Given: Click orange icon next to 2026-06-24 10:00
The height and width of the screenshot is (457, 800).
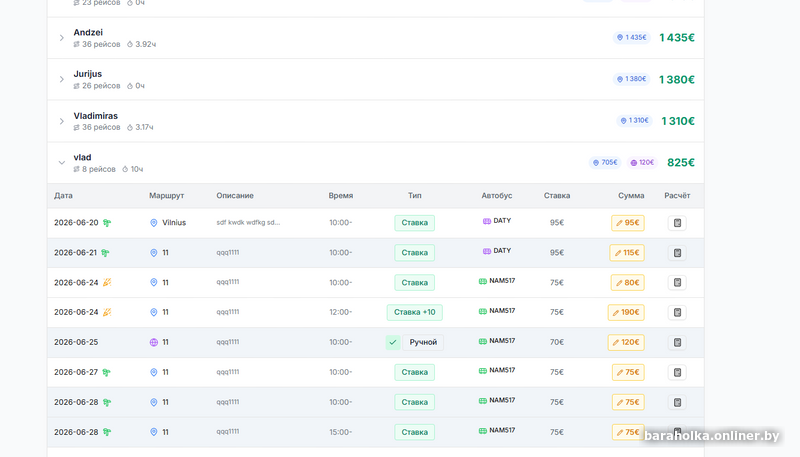Looking at the screenshot, I should pyautogui.click(x=107, y=283).
